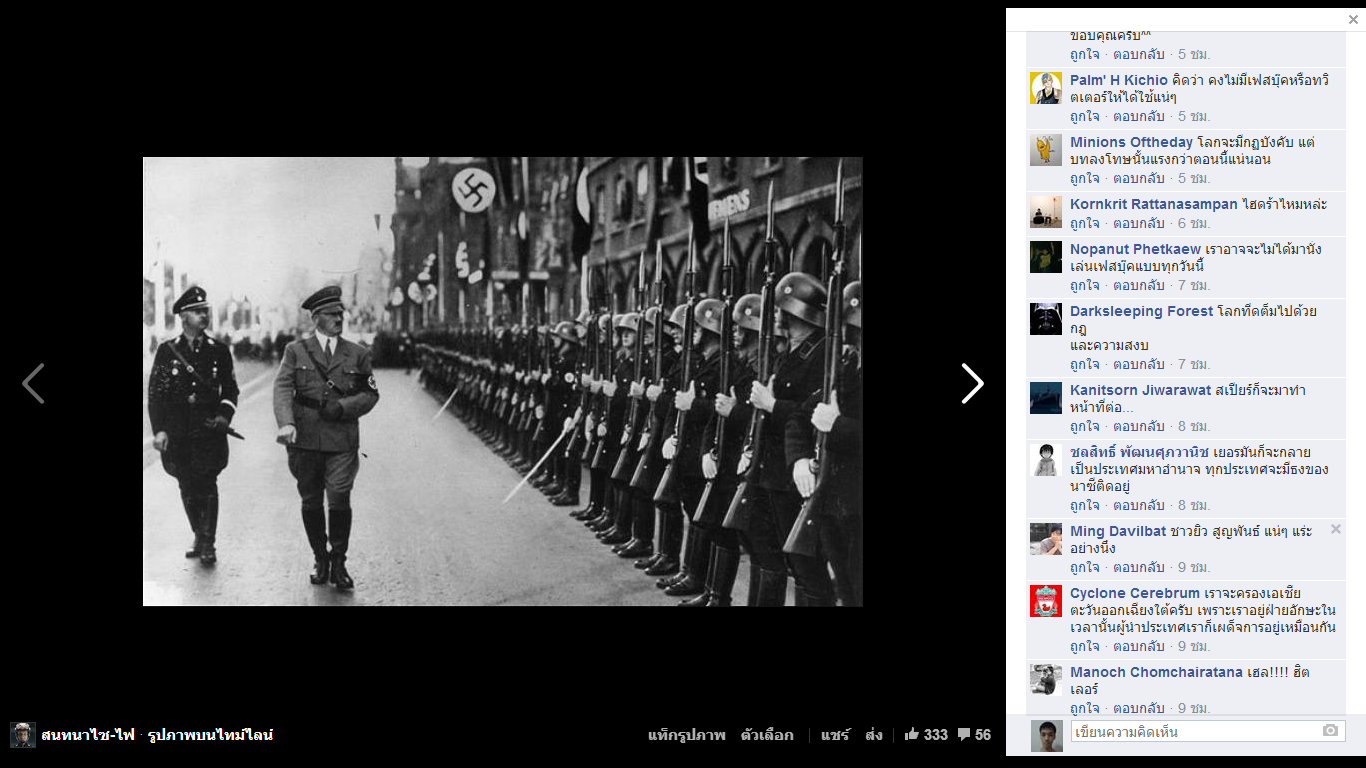Like Minions Oftheday's comment via ถูกใจ
1366x768 pixels.
pos(1085,178)
